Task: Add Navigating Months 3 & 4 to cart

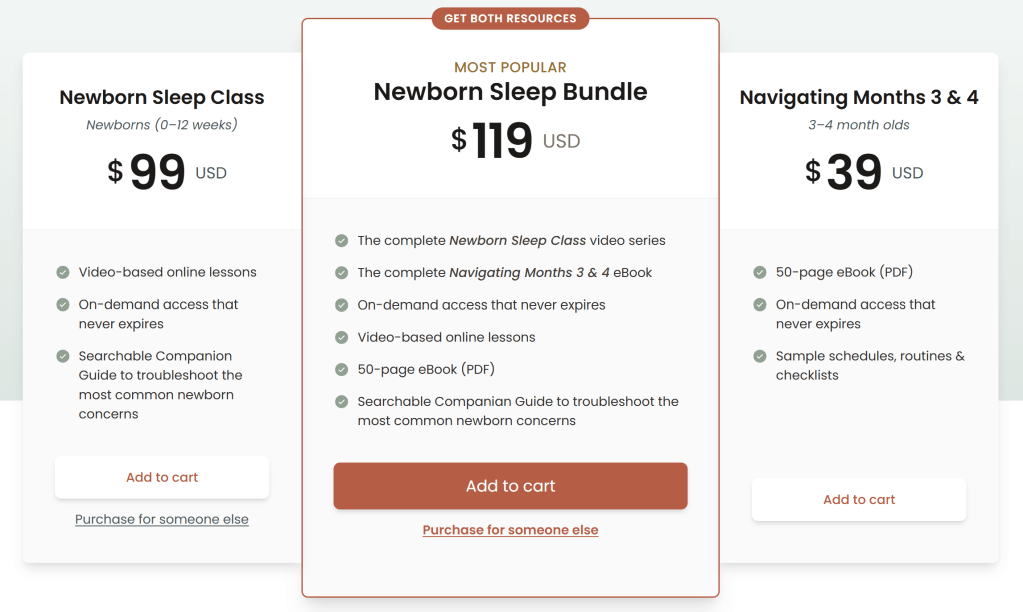Action: tap(859, 499)
